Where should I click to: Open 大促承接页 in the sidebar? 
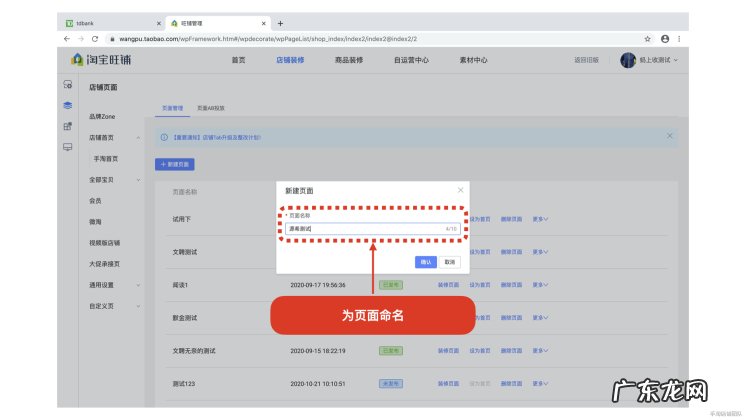point(105,264)
